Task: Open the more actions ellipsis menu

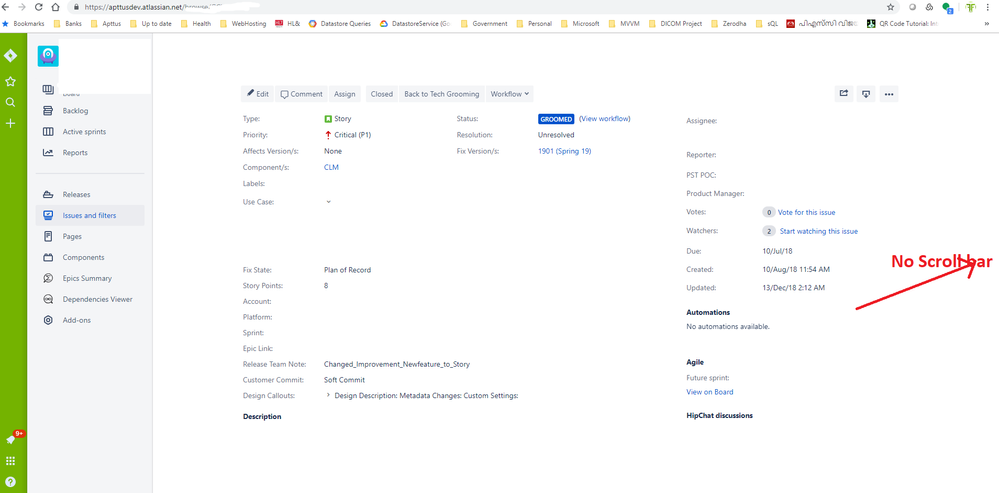Action: 889,94
